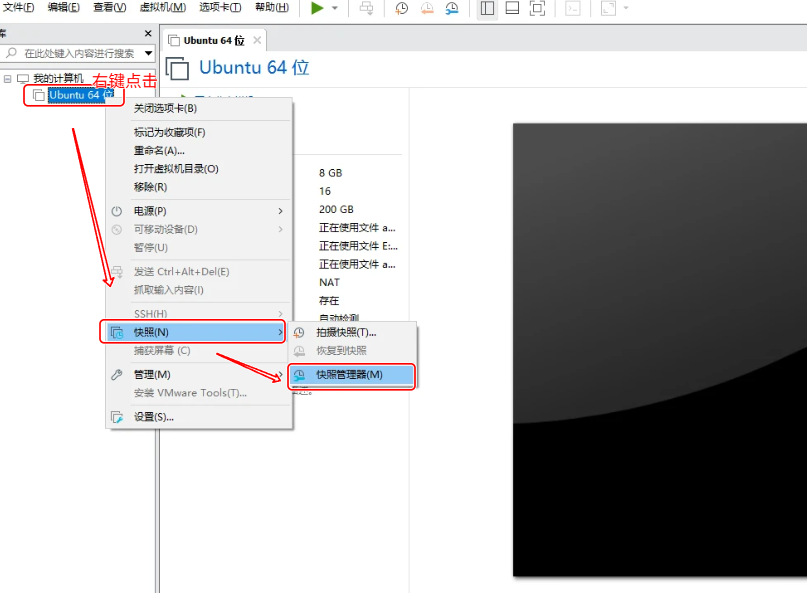Click the 200 GB disk value
The width and height of the screenshot is (807, 593).
(x=336, y=210)
